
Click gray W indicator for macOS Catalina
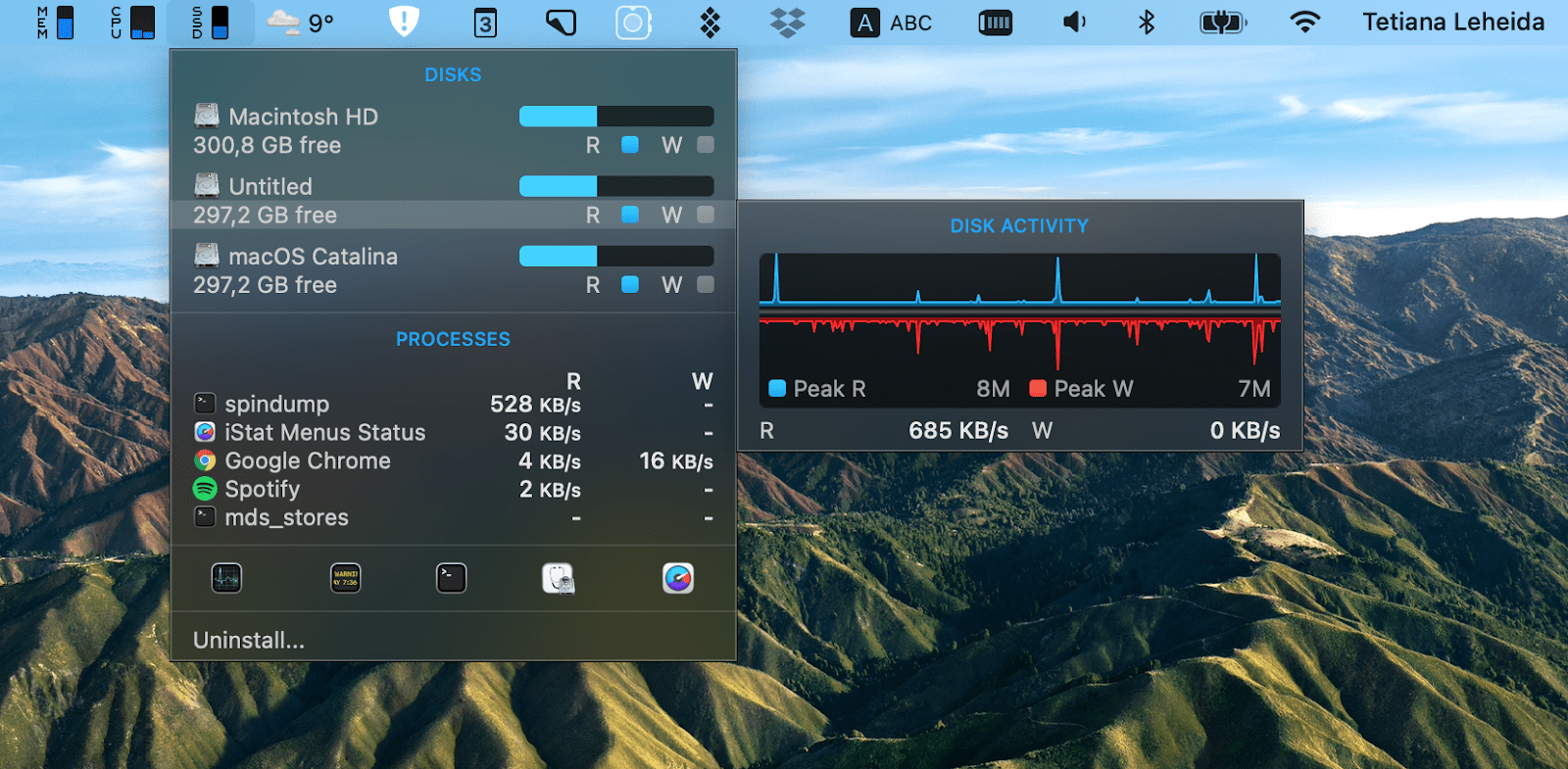tap(706, 284)
